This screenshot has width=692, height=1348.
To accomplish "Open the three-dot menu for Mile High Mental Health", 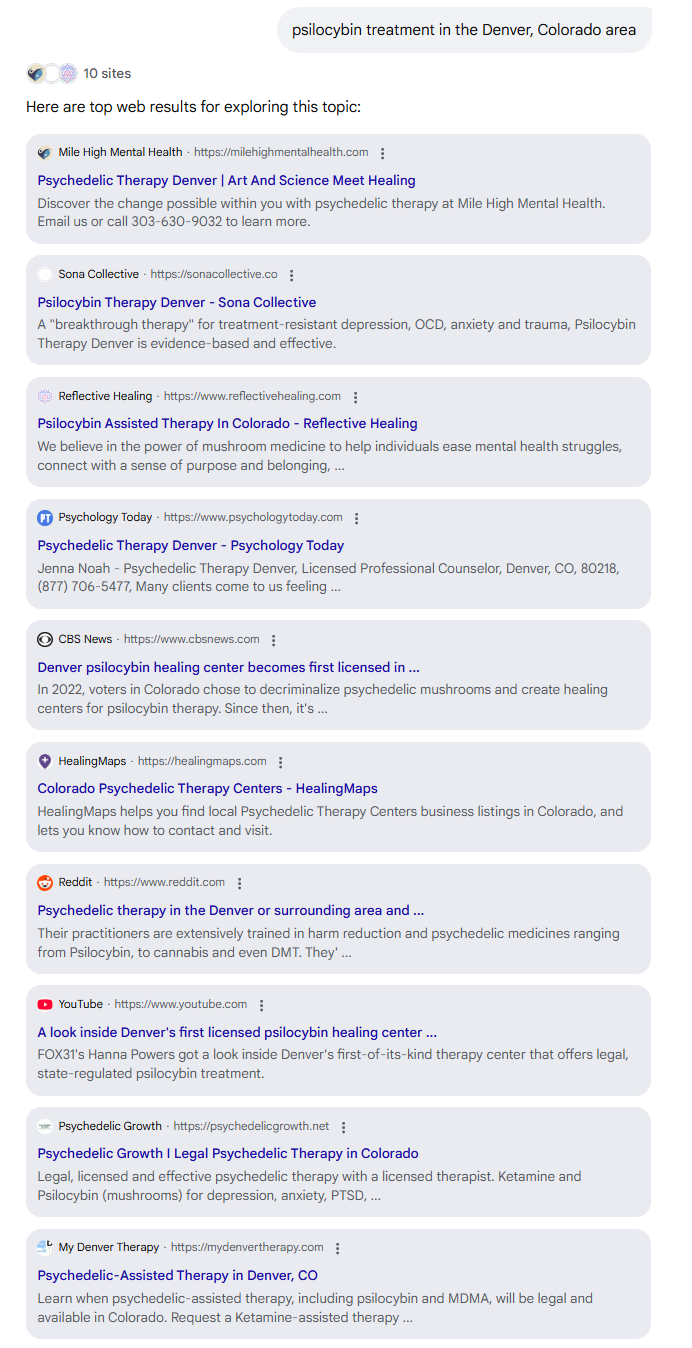I will [383, 153].
